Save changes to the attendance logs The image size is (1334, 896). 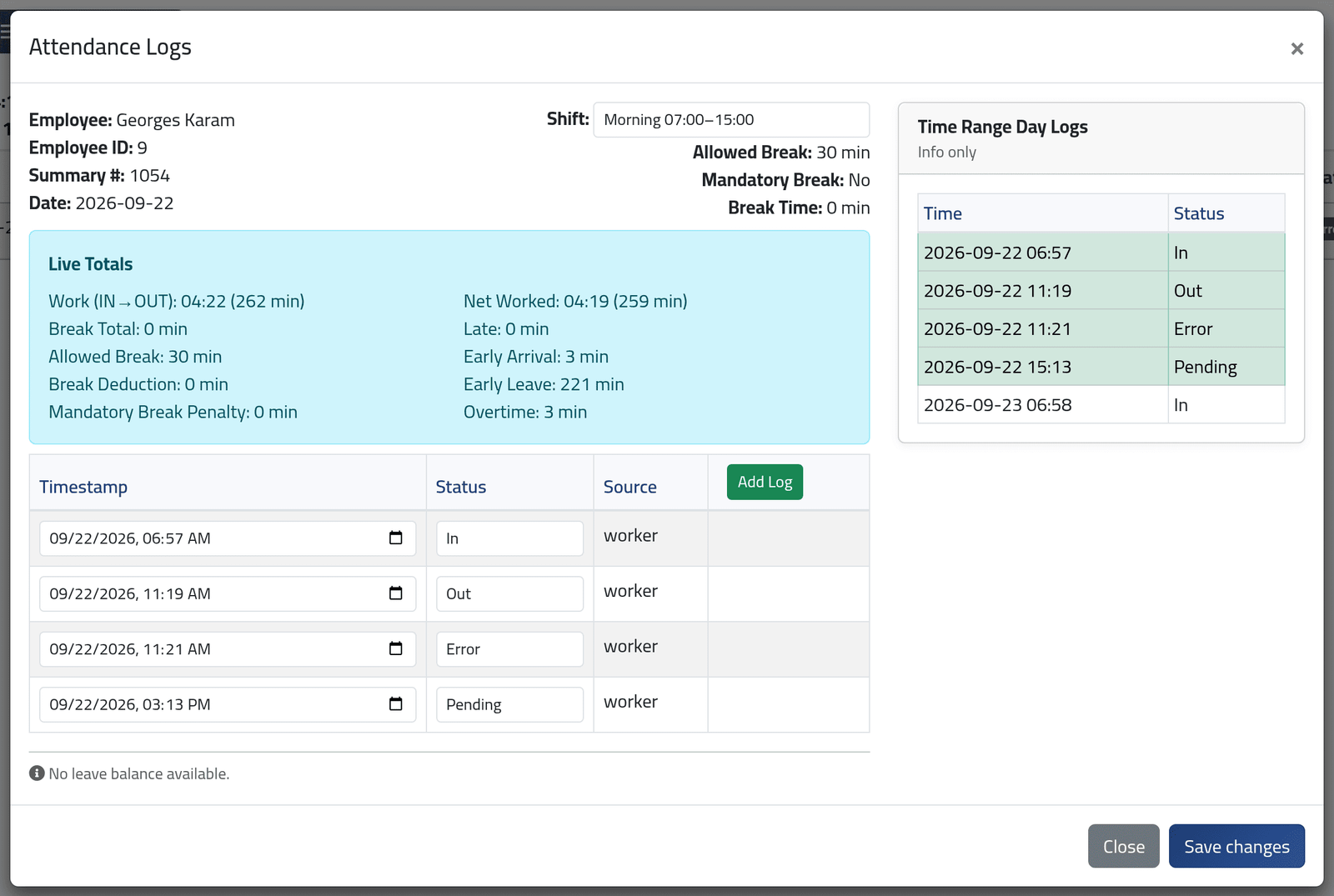click(1236, 846)
